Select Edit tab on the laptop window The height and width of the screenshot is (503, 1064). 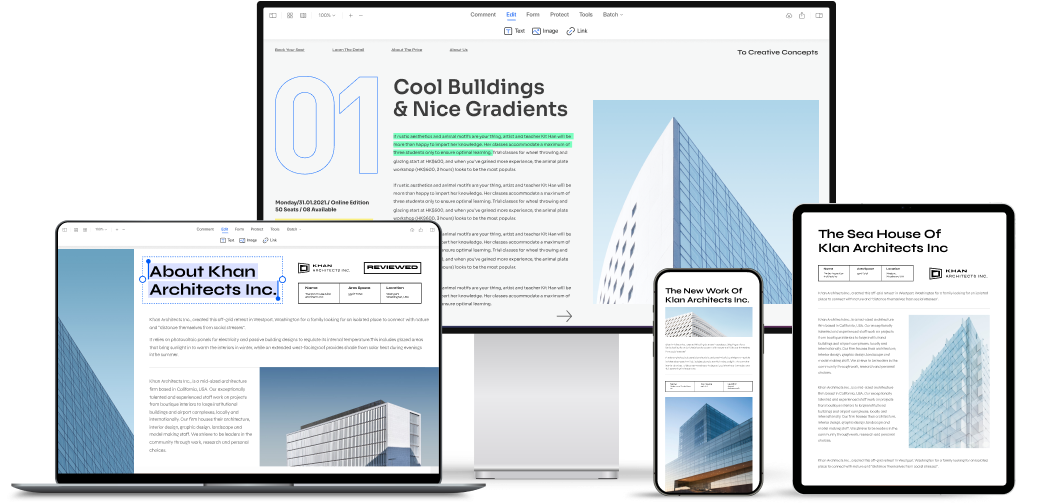pos(225,229)
